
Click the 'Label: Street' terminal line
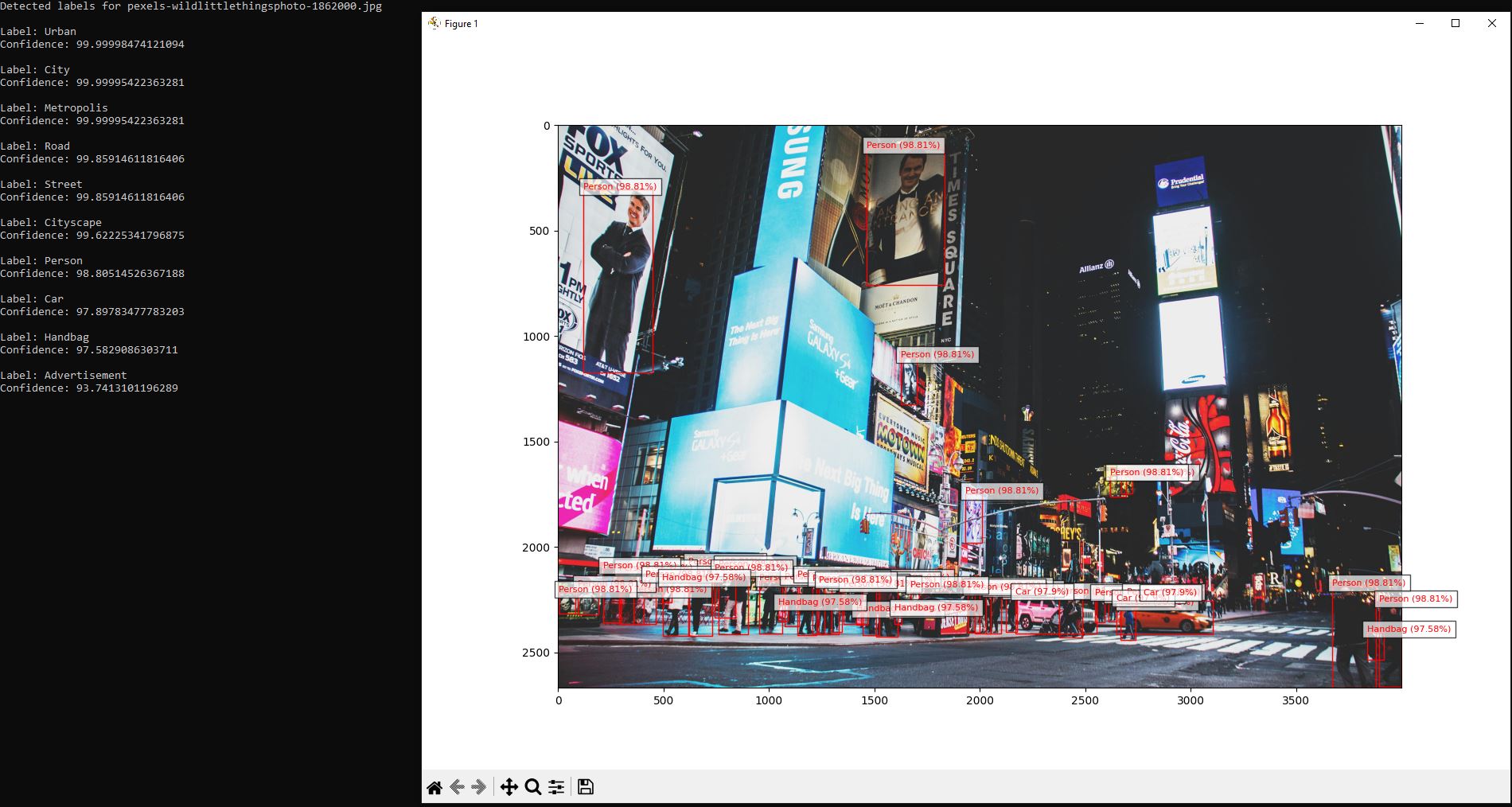pos(41,185)
